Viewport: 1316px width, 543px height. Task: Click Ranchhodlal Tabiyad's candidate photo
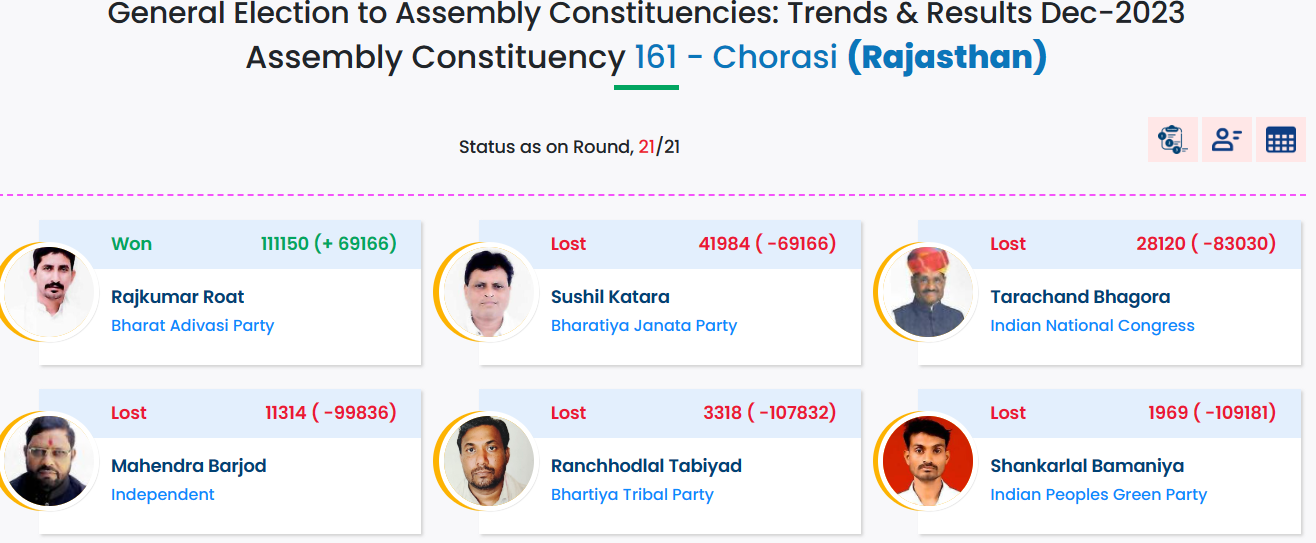[x=488, y=461]
